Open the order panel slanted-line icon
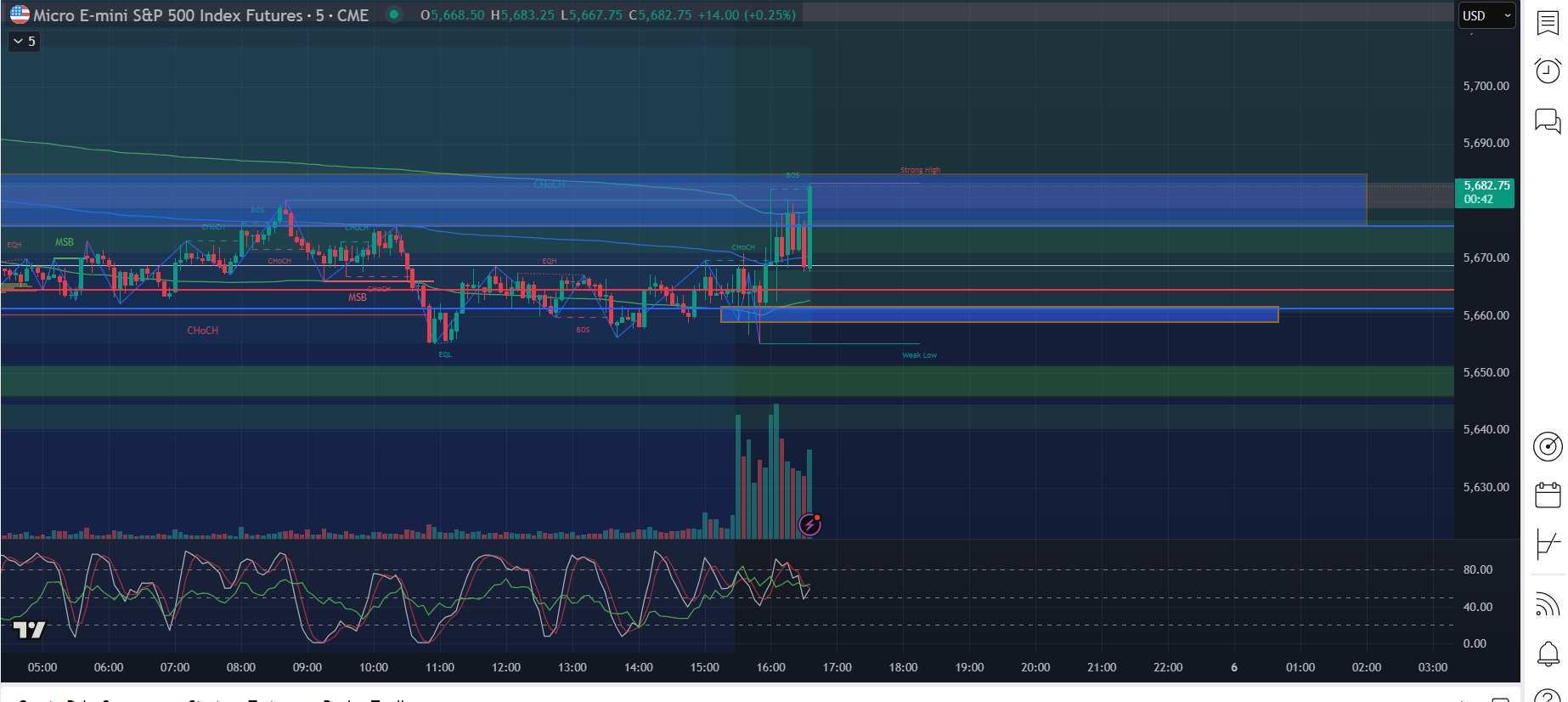The width and height of the screenshot is (1568, 702). click(1548, 544)
